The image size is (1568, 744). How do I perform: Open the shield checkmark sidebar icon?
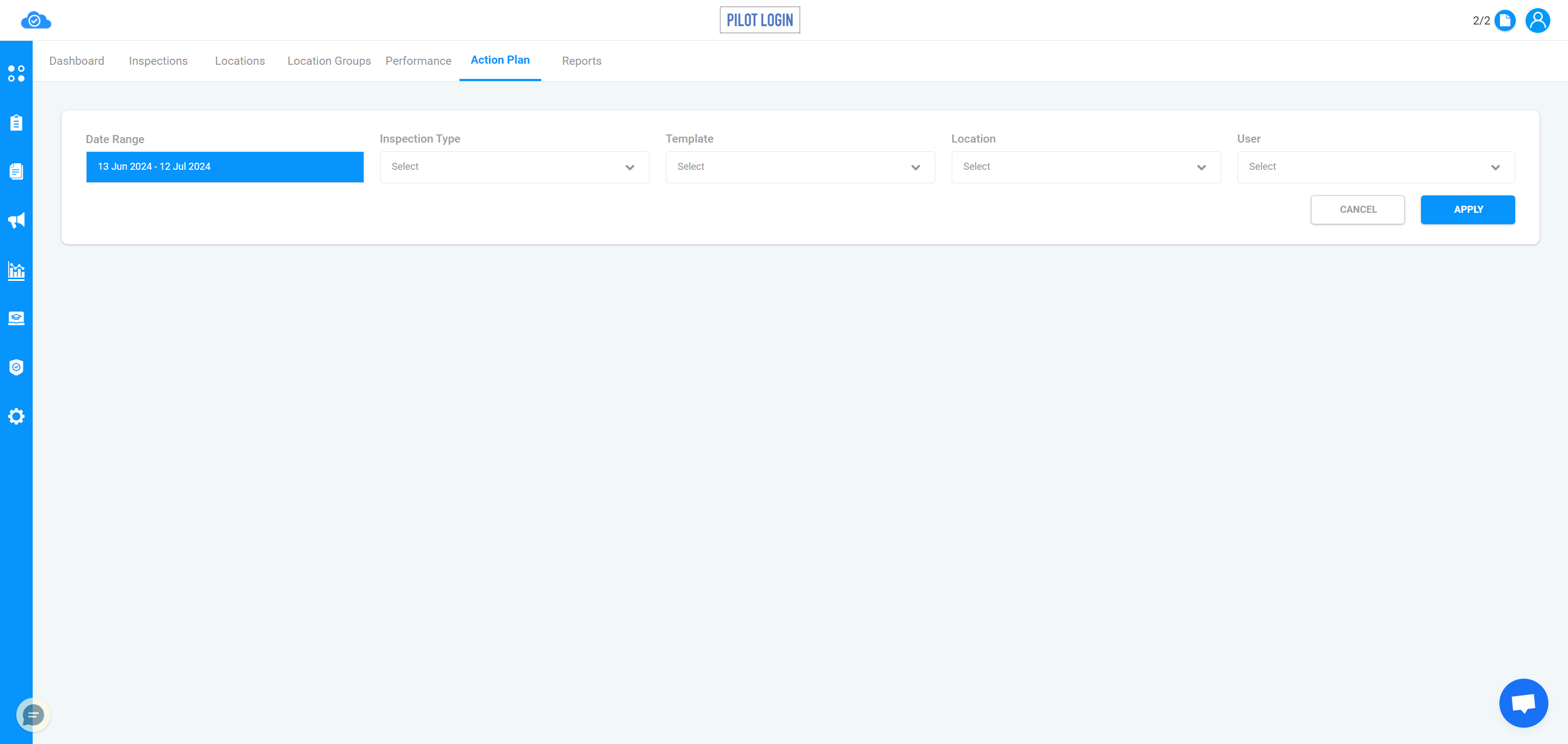pyautogui.click(x=16, y=367)
